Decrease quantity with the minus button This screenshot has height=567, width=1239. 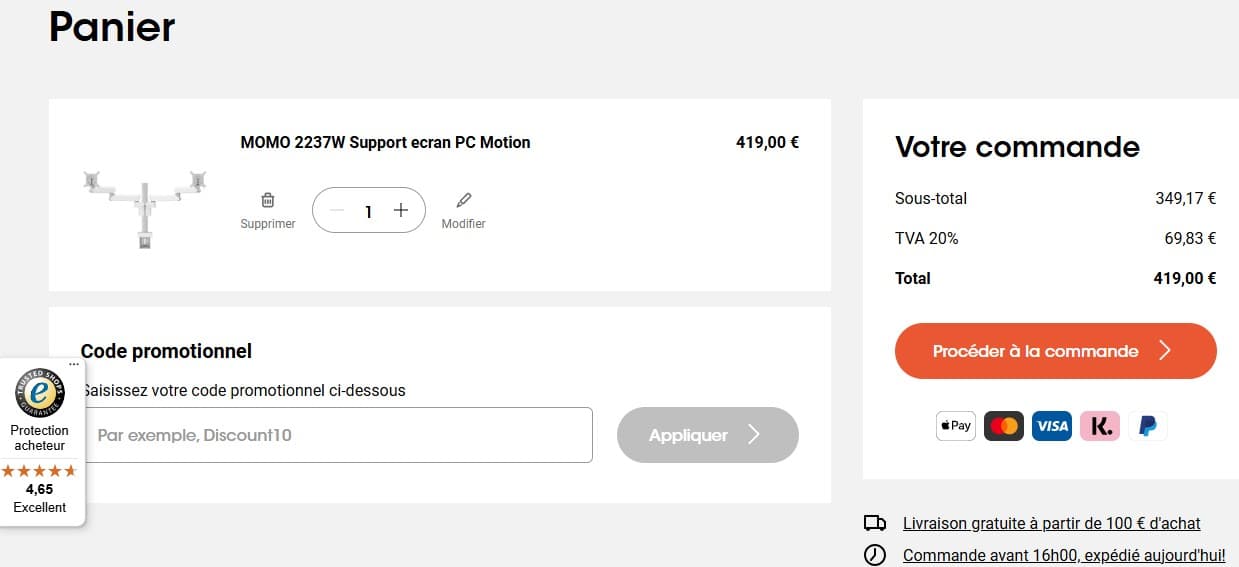(337, 210)
